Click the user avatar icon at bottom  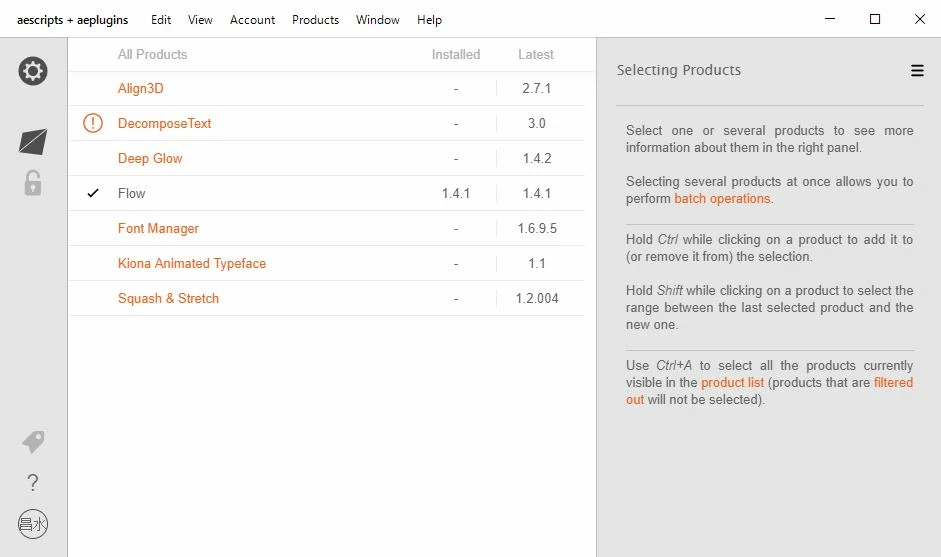33,524
